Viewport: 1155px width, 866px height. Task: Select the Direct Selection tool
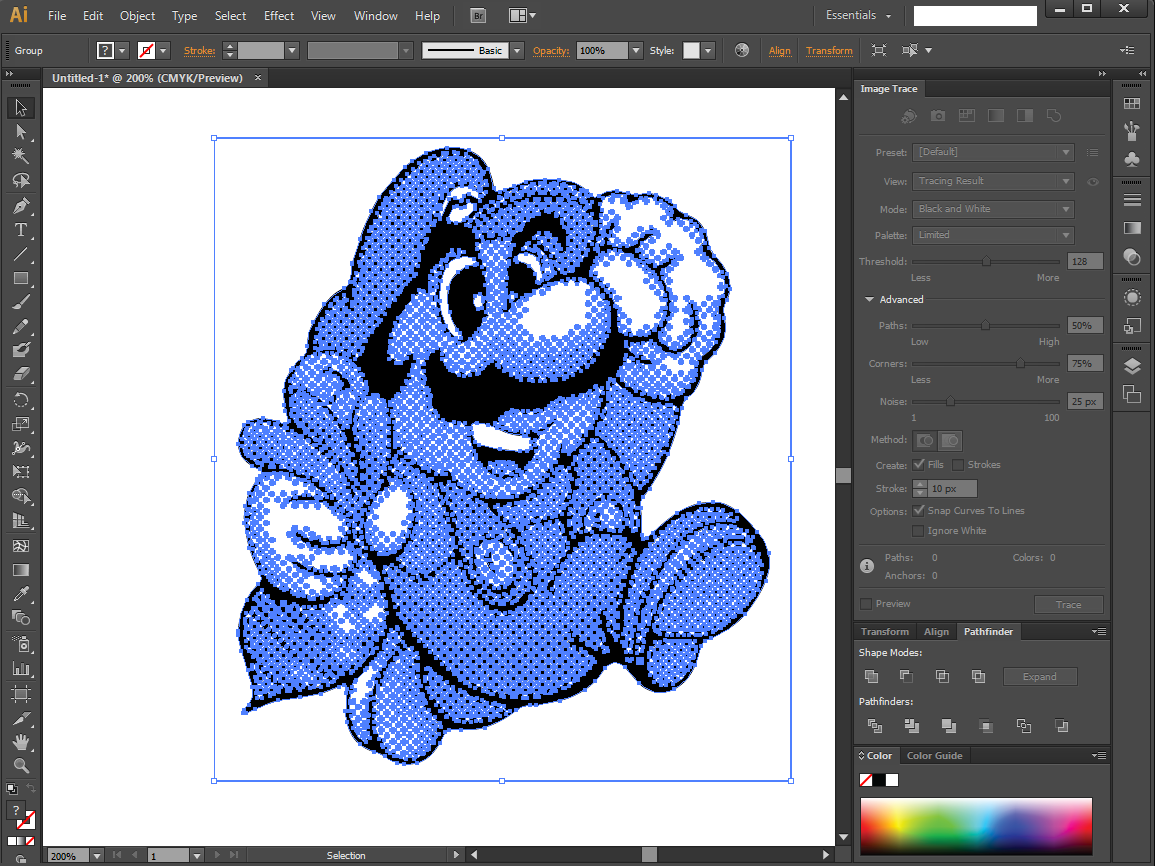point(21,132)
